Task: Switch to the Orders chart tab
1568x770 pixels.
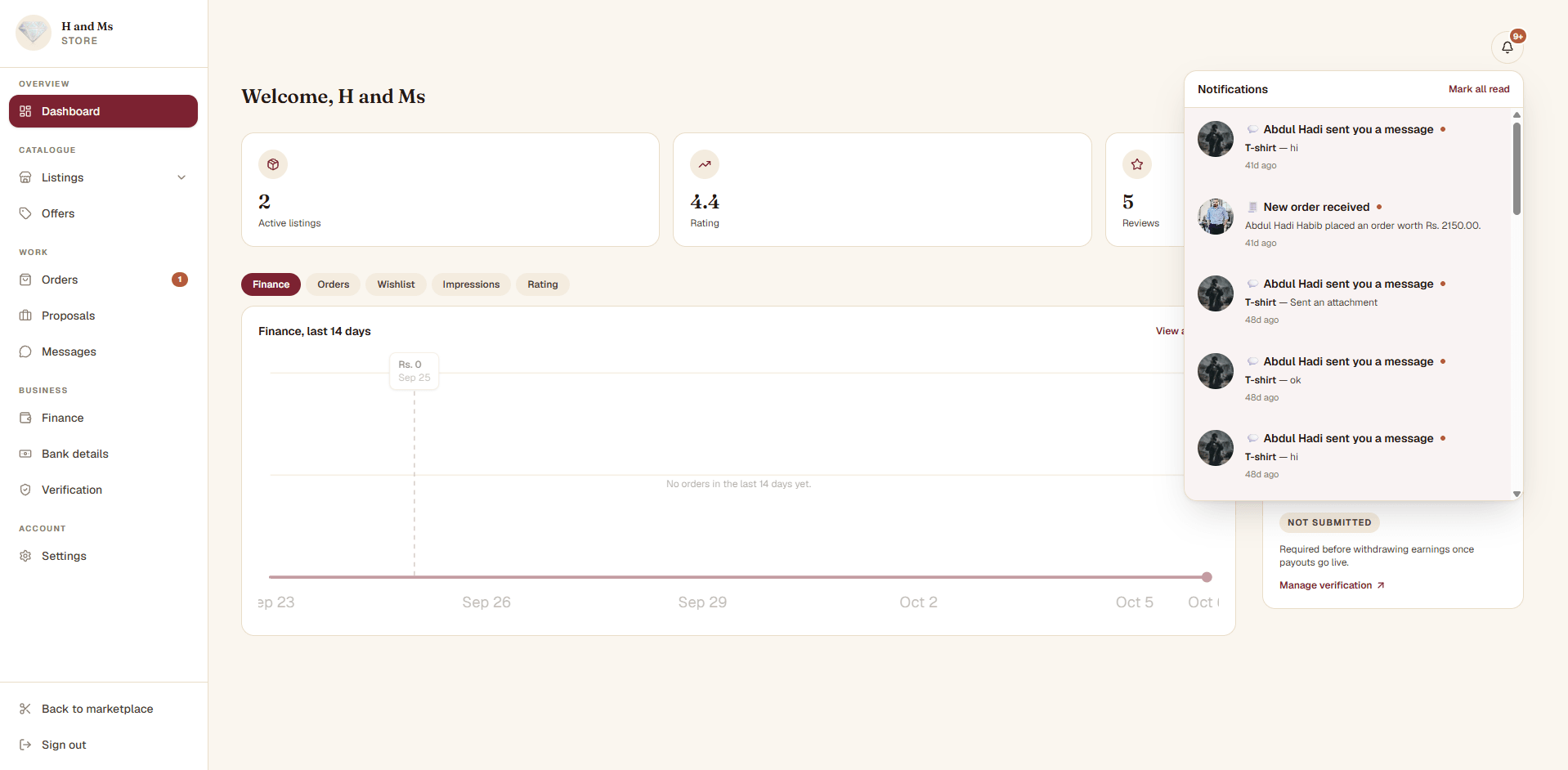Action: click(x=334, y=284)
